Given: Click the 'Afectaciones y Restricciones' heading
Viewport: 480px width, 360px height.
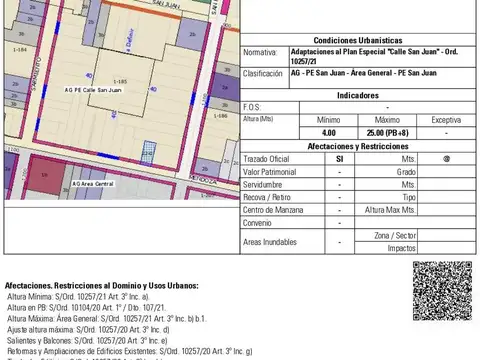Looking at the screenshot, I should [x=358, y=146].
